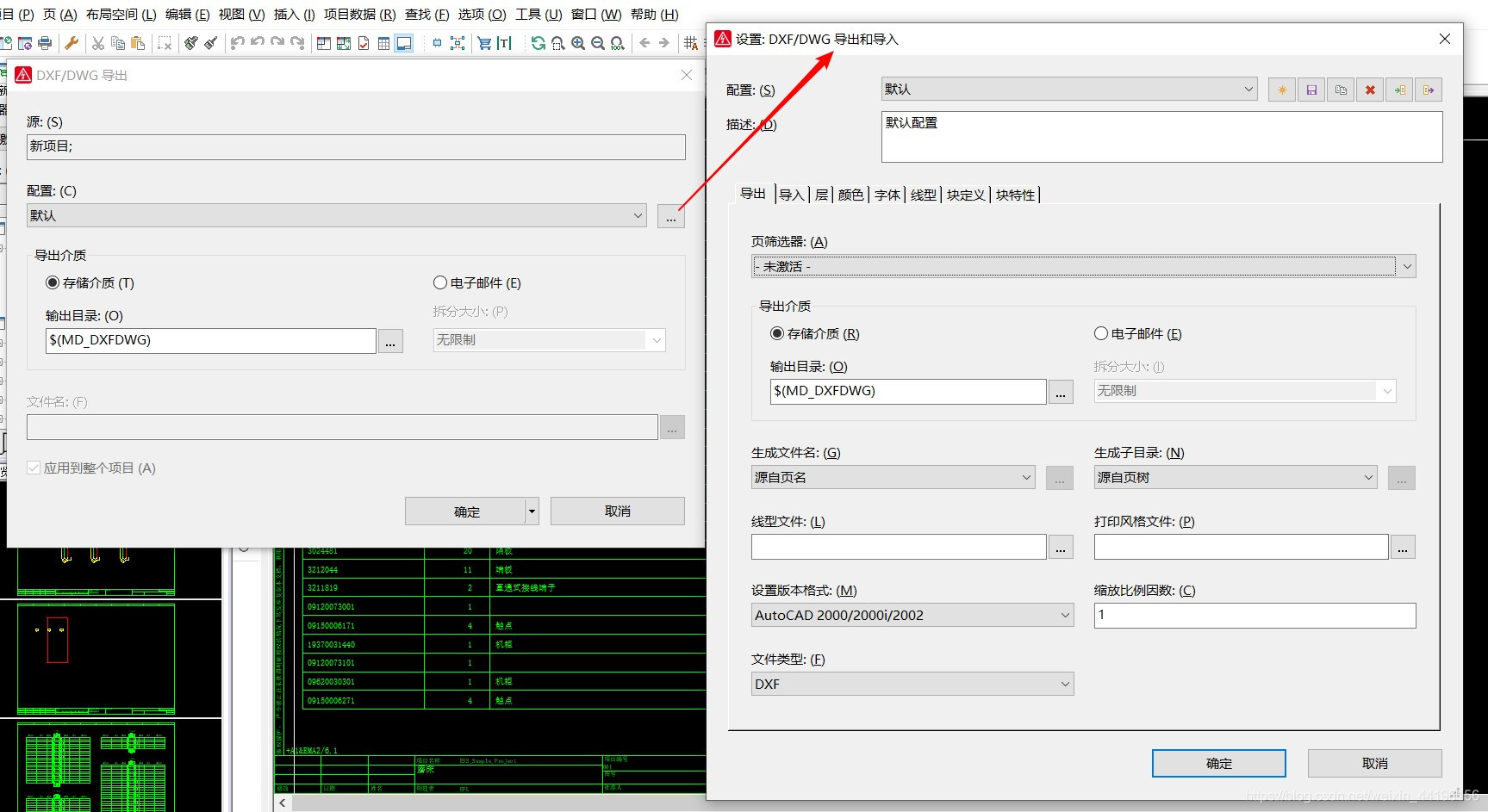Image resolution: width=1488 pixels, height=812 pixels.
Task: Click 取消 in the DXF/DWG export dialog
Action: [x=617, y=511]
